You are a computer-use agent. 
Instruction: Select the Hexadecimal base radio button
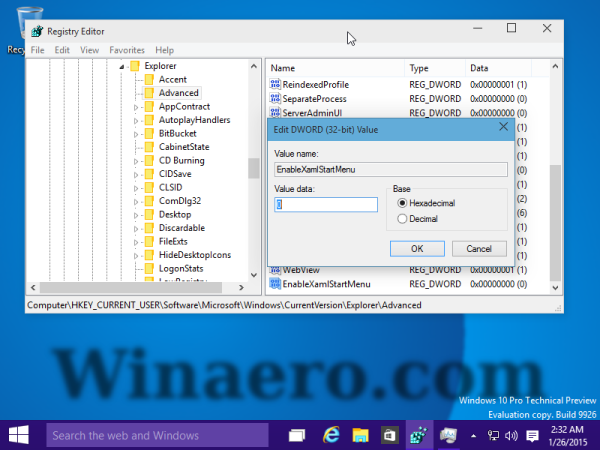click(402, 203)
